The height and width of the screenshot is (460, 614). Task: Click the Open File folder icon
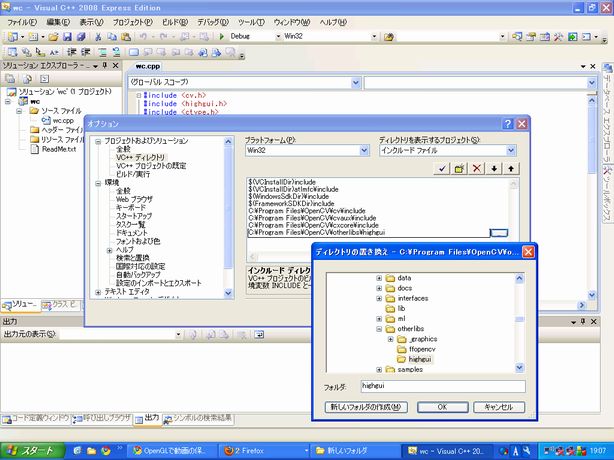(x=53, y=37)
